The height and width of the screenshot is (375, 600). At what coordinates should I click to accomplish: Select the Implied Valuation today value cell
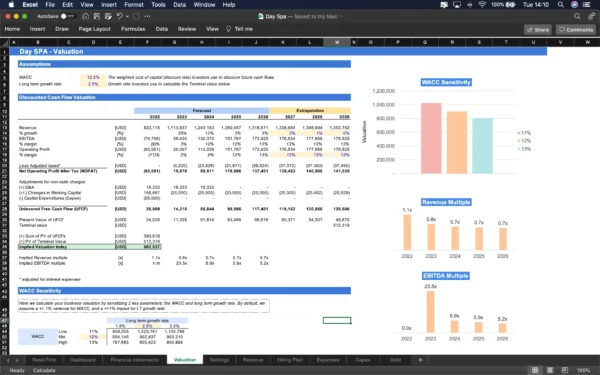pyautogui.click(x=147, y=247)
